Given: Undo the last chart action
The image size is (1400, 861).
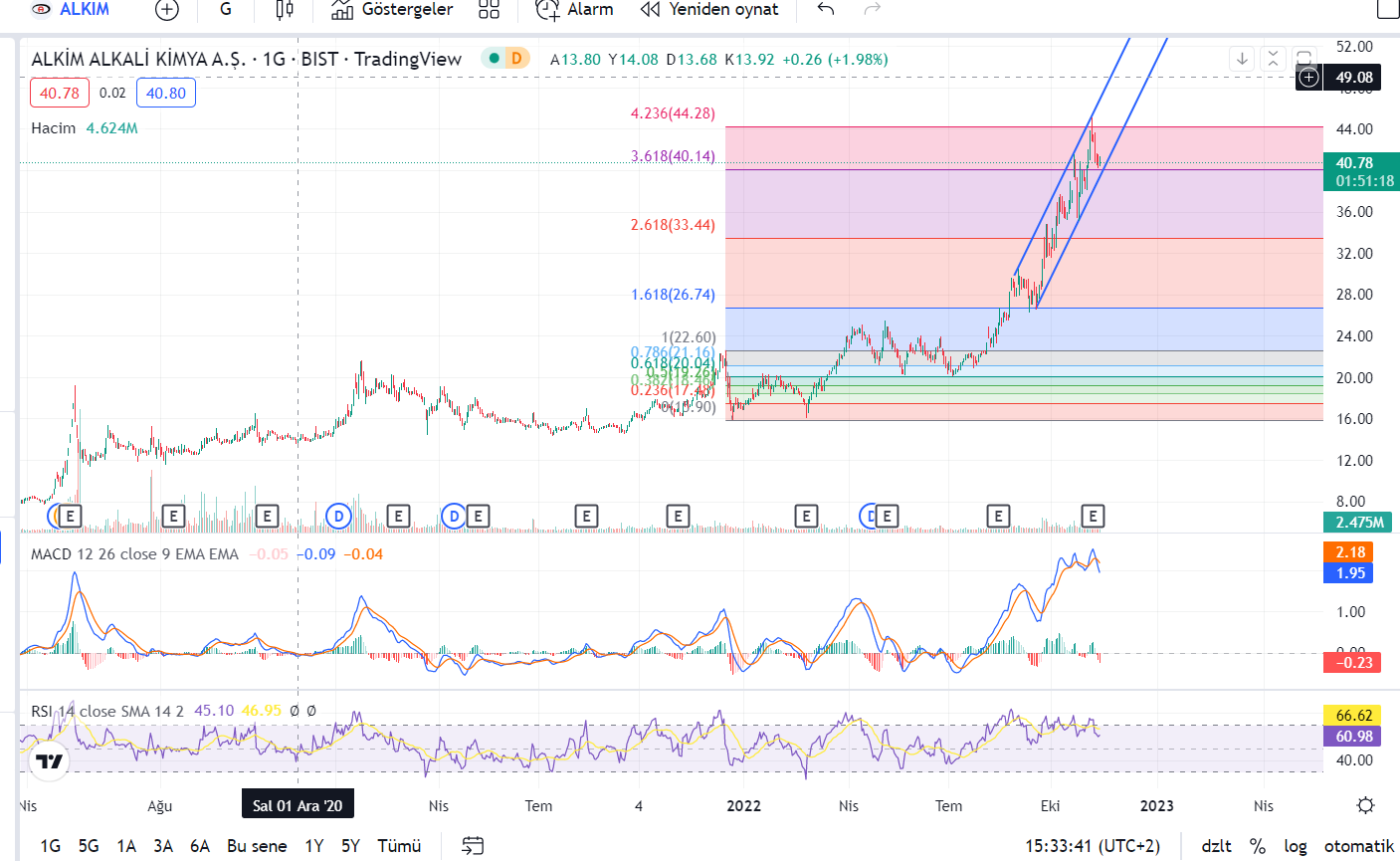Looking at the screenshot, I should 825,9.
